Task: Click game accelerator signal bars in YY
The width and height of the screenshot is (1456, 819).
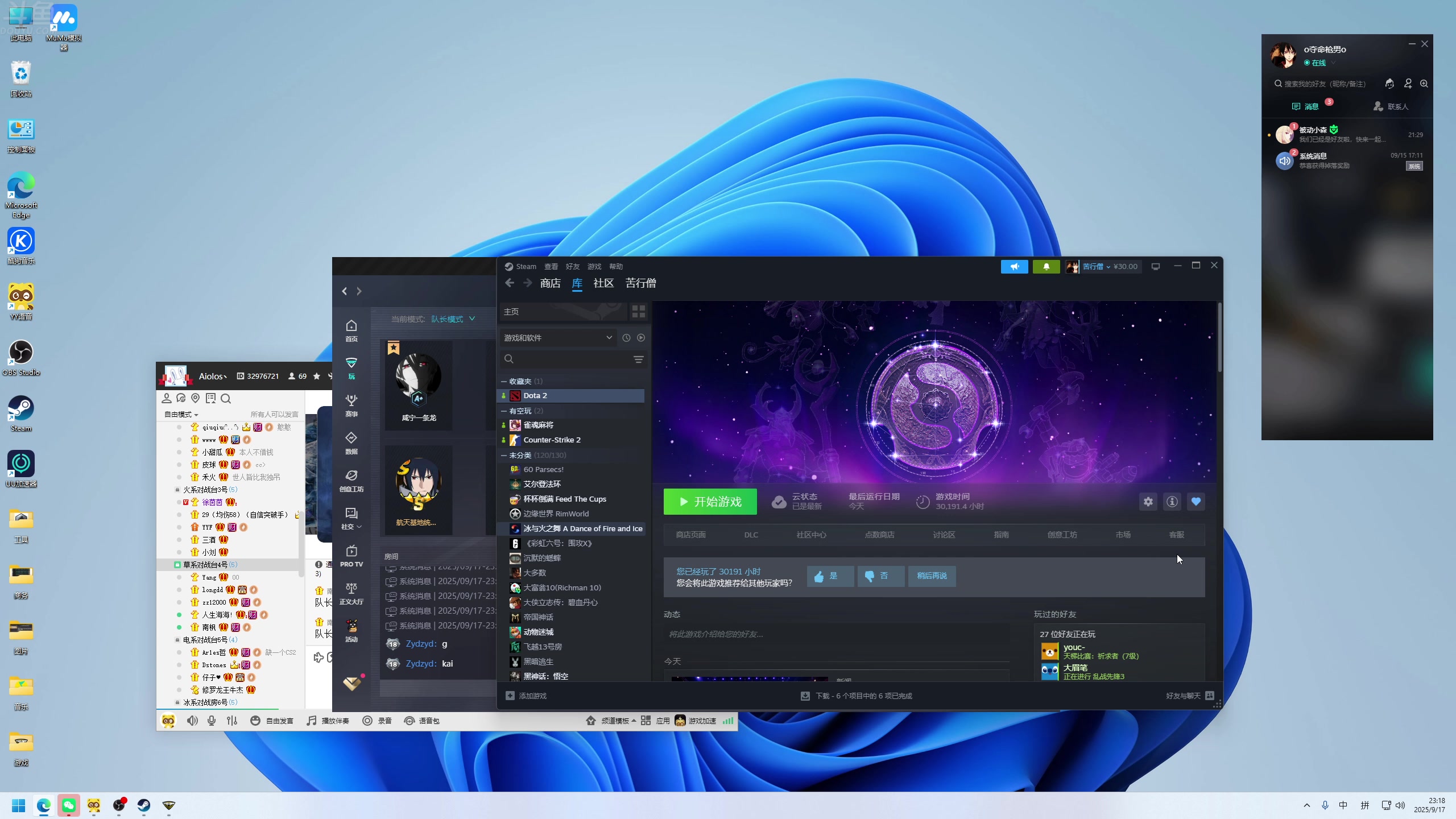Action: pyautogui.click(x=728, y=721)
